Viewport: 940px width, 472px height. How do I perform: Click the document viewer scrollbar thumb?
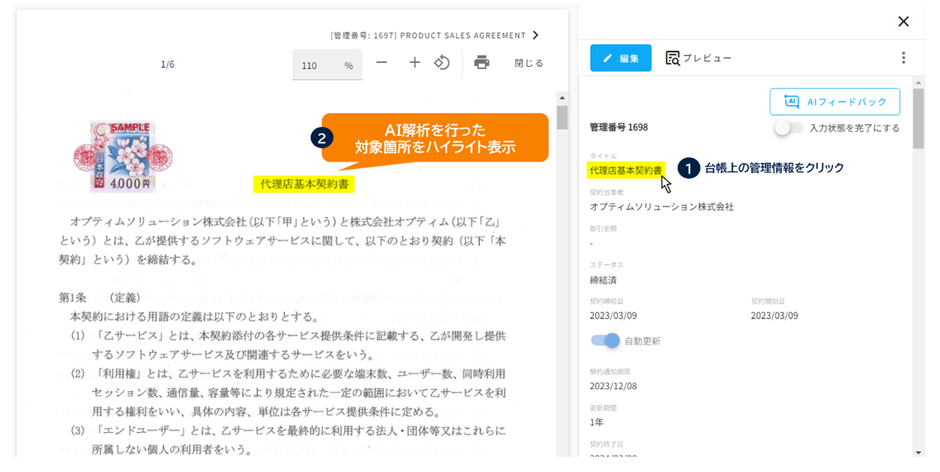pyautogui.click(x=562, y=119)
